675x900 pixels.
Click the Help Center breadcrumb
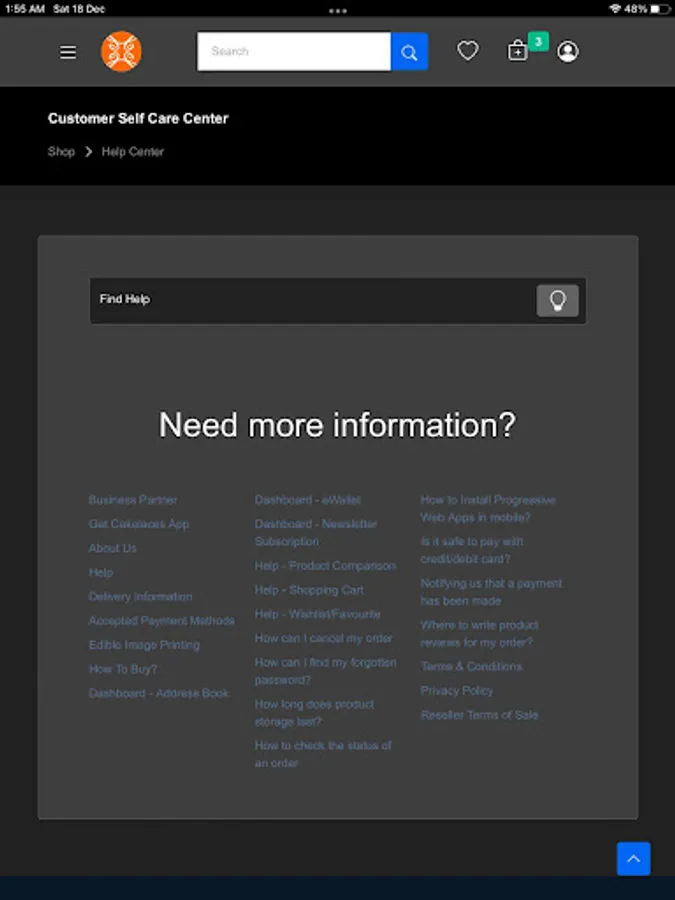133,152
